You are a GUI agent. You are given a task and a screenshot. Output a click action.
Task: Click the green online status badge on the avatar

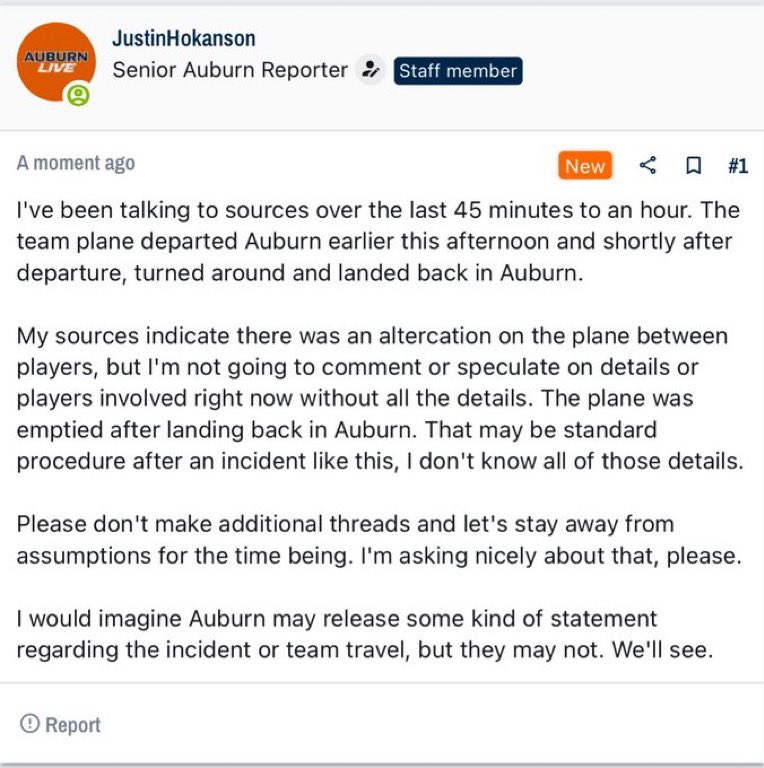[78, 95]
